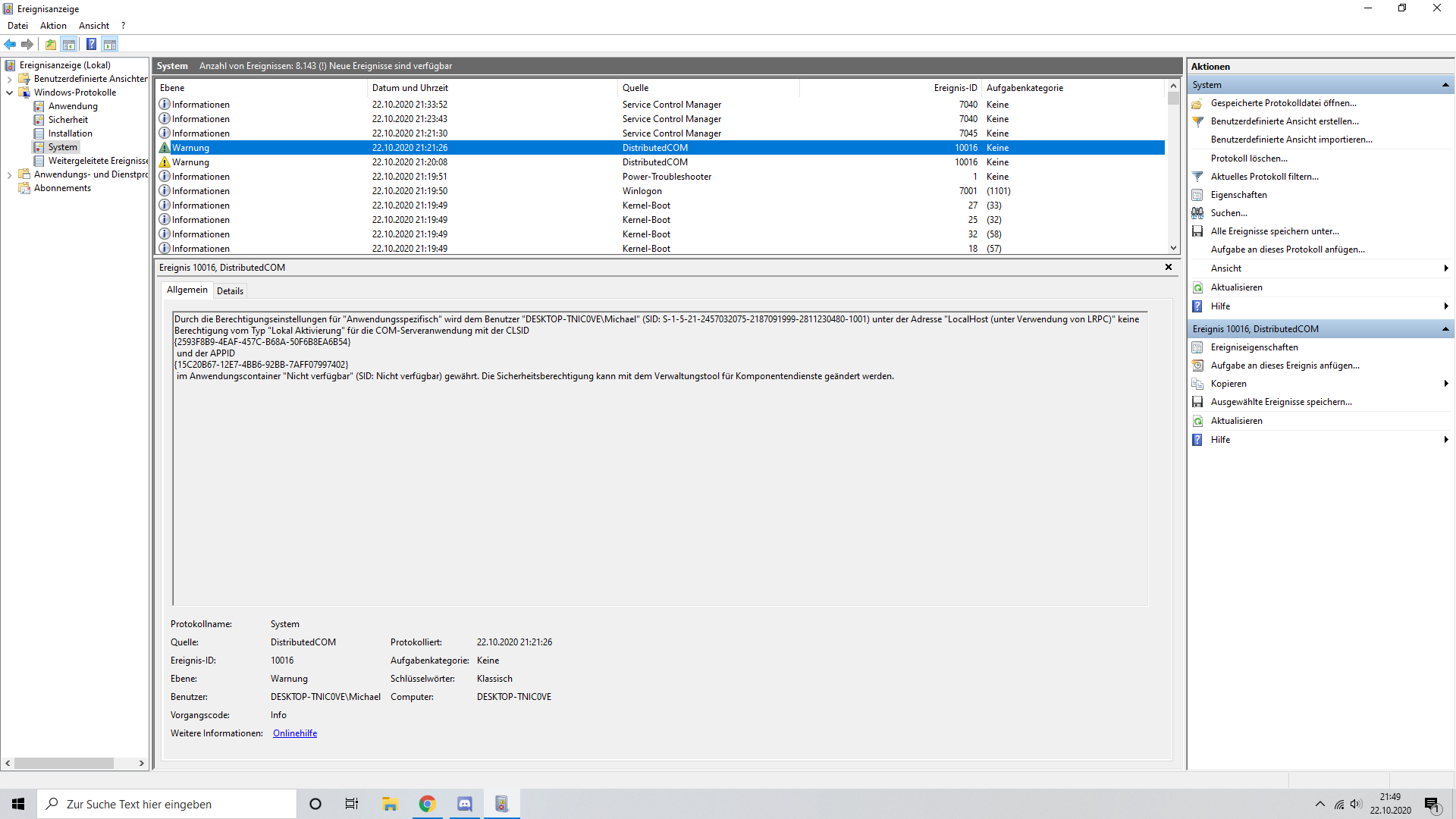Screen dimensions: 1456x819
Task: Open the 'Kopieren' submenu arrow
Action: [1445, 384]
